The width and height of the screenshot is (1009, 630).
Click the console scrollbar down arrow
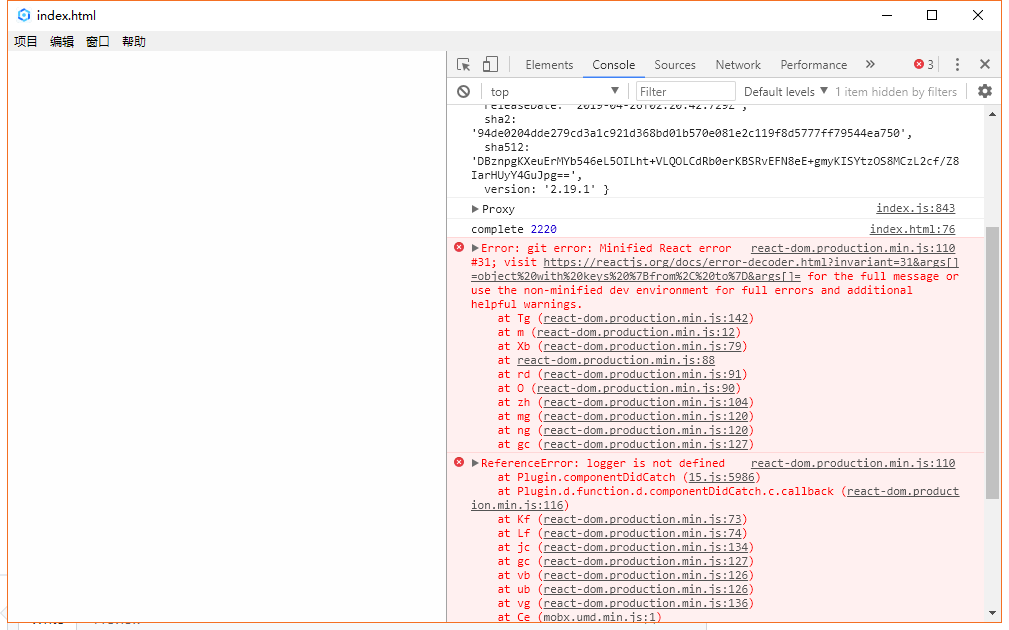[992, 613]
